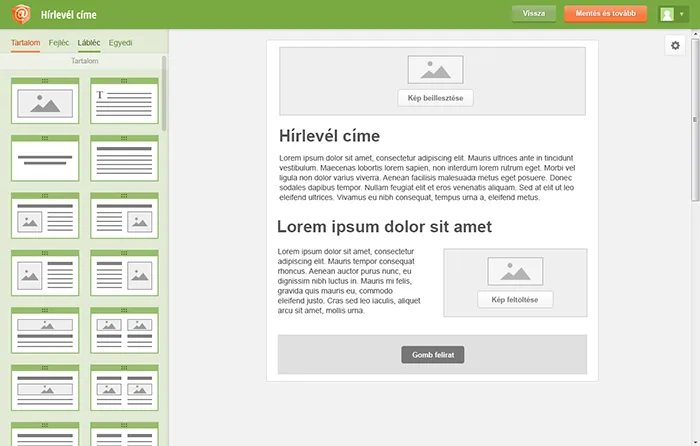This screenshot has height=446, width=700.
Task: Click the Hírlevél címe heading in editor
Action: [329, 136]
